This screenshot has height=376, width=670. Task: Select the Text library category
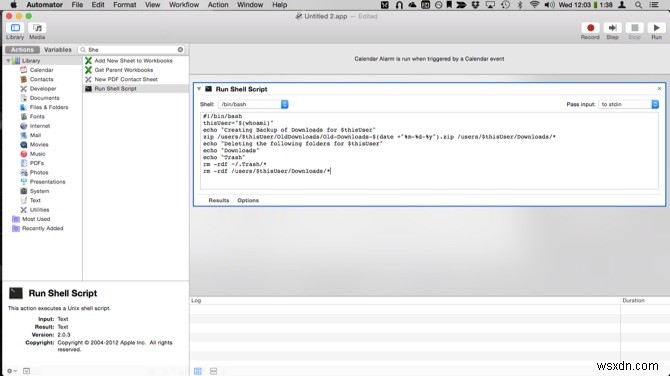[x=35, y=200]
